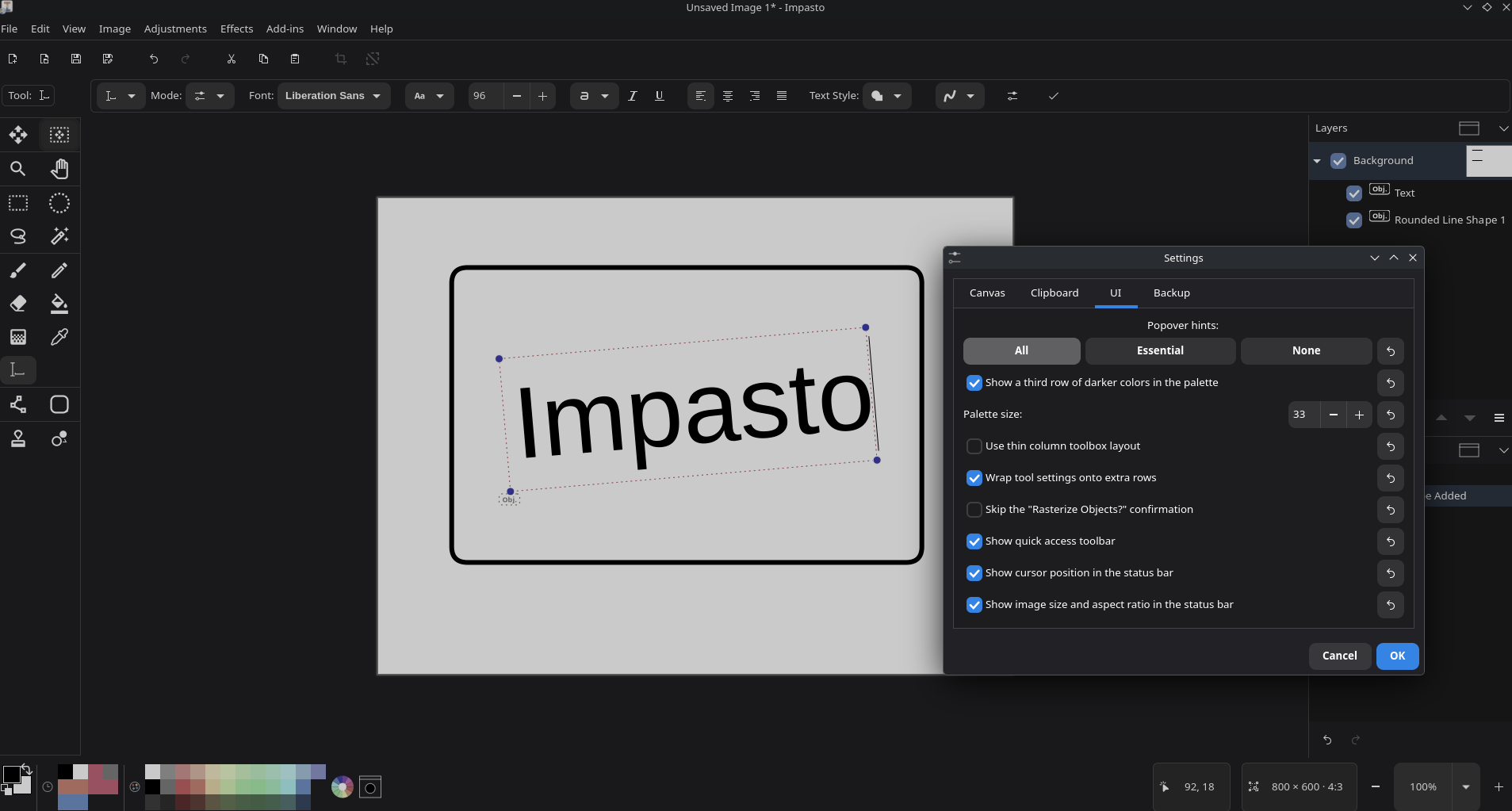Uncheck Show quick access toolbar

[x=974, y=541]
